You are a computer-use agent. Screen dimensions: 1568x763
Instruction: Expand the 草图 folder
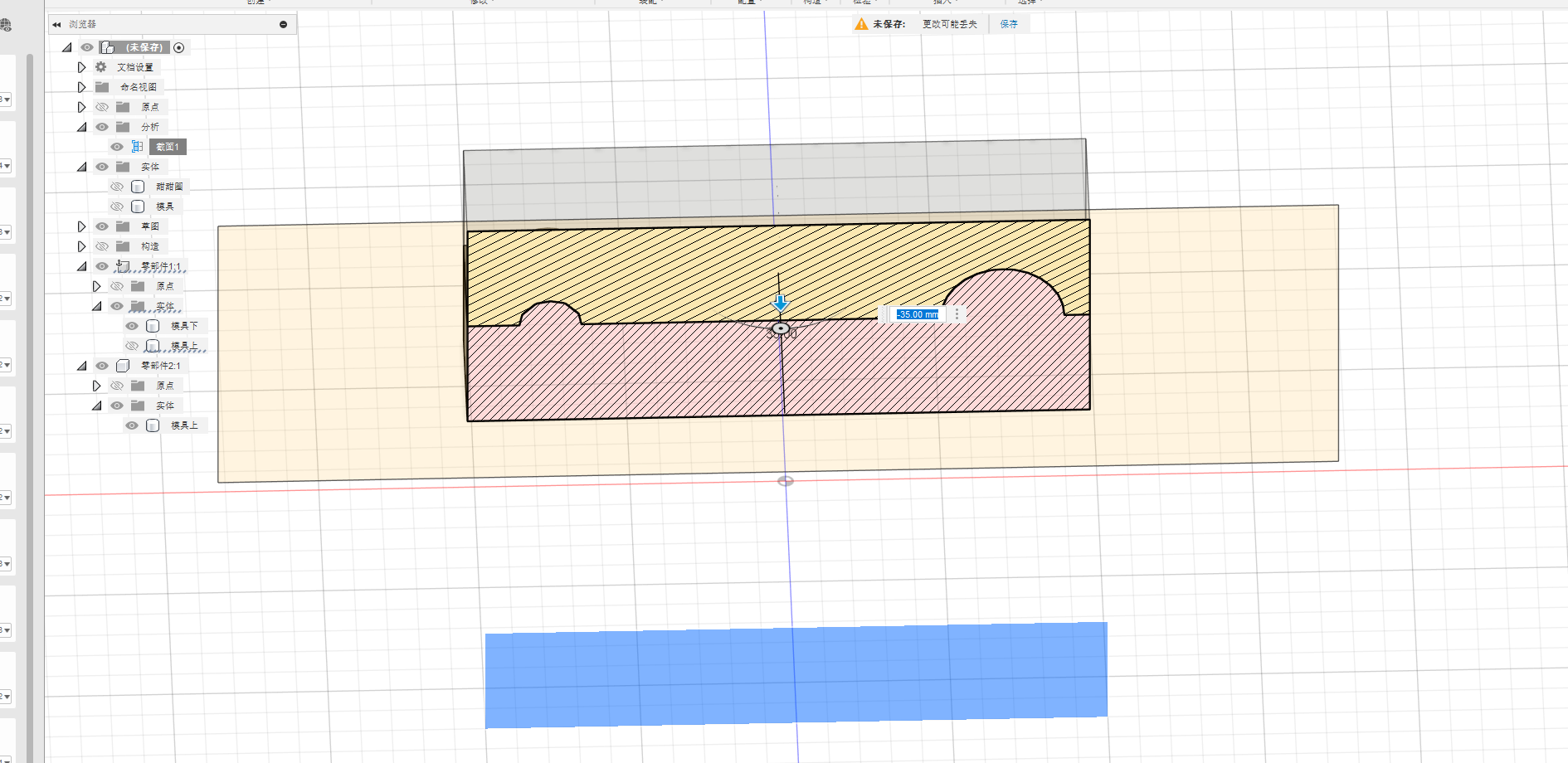pyautogui.click(x=81, y=226)
